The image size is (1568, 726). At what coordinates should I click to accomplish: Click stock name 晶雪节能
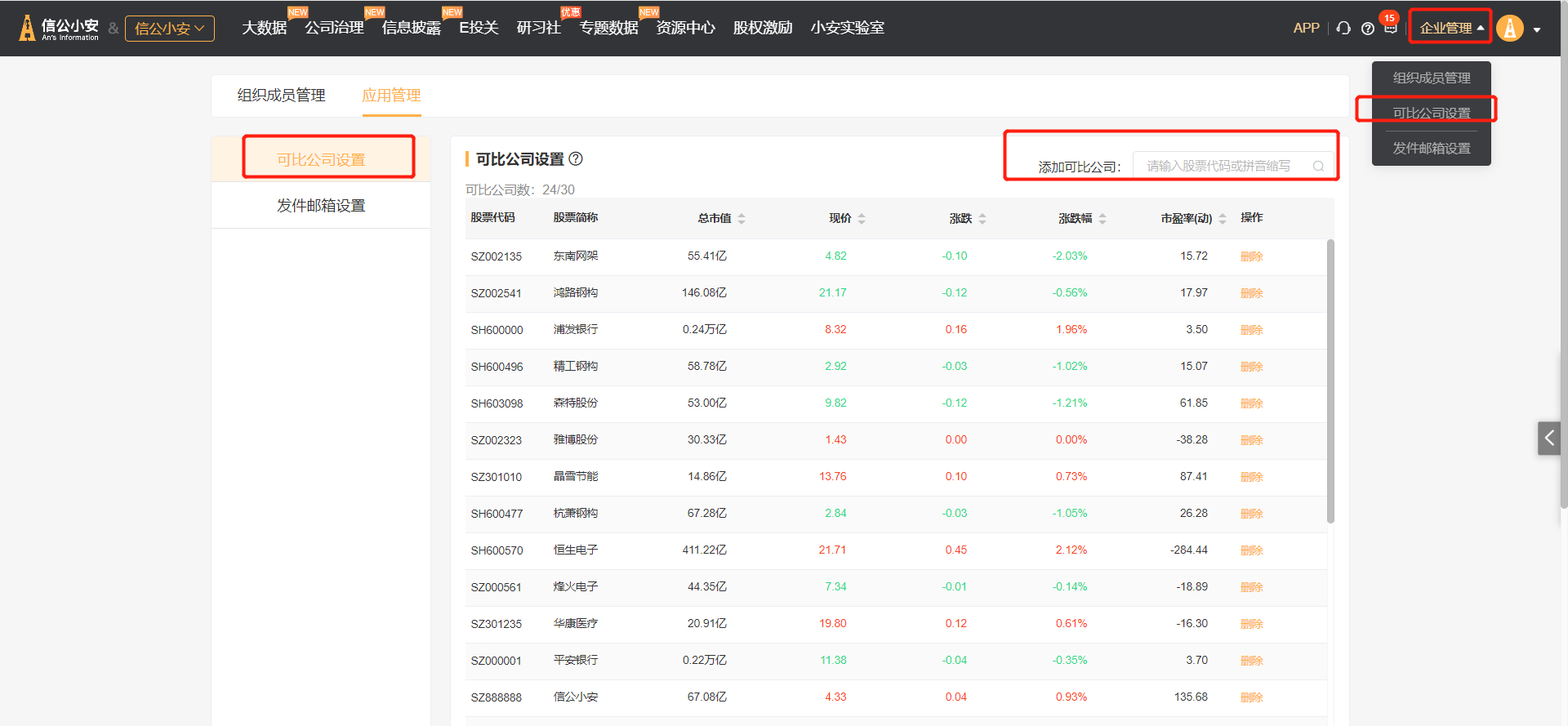[576, 477]
